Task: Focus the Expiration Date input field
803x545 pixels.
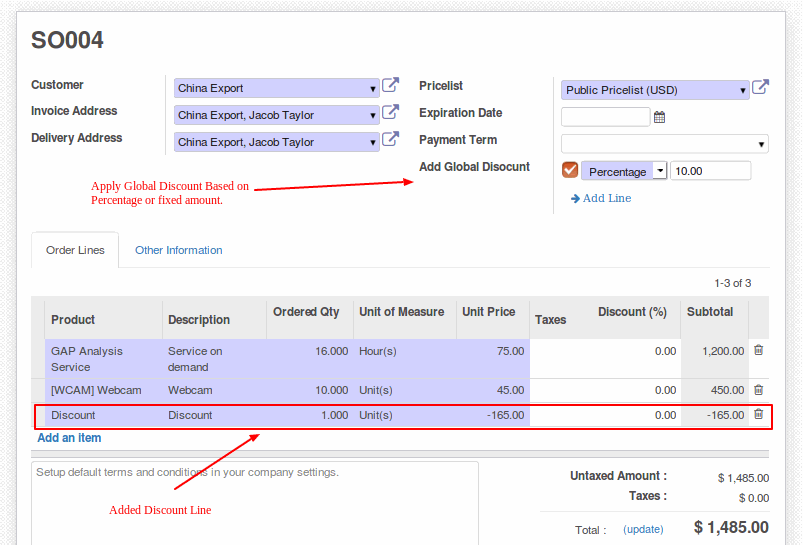Action: click(x=606, y=117)
